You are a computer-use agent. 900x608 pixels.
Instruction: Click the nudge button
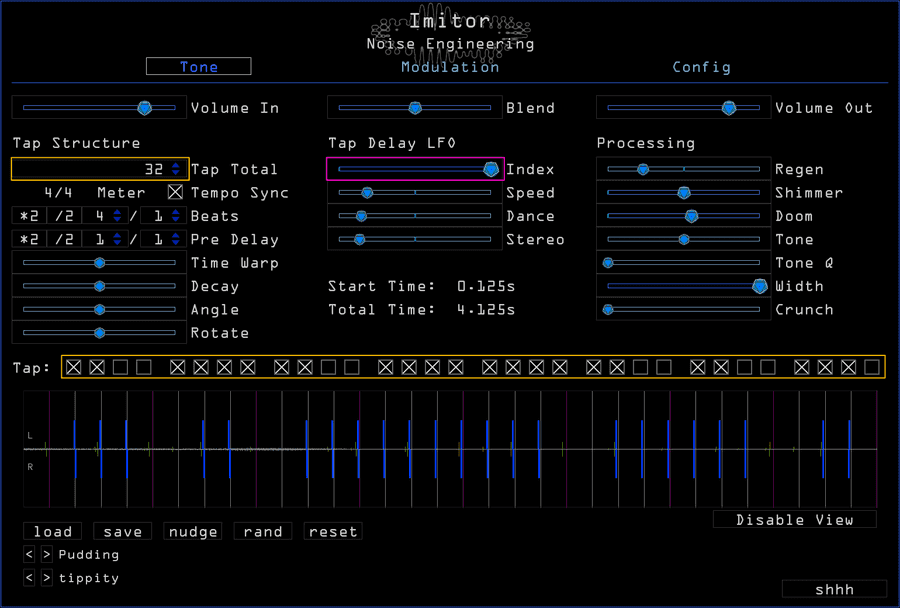point(193,532)
